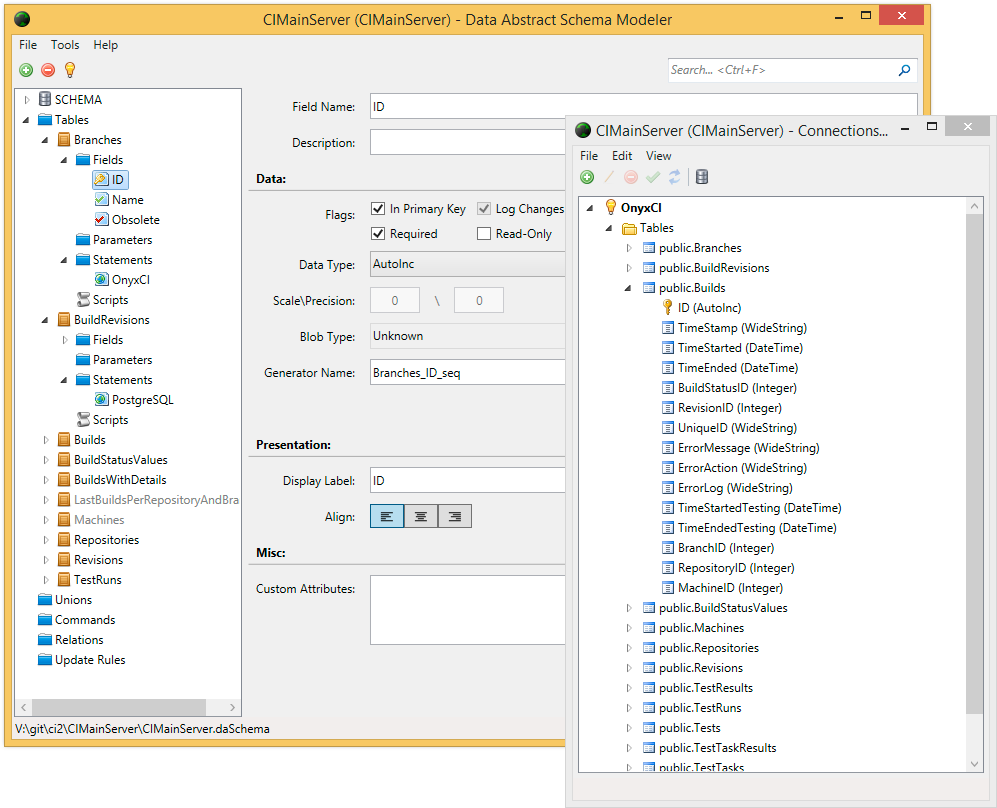This screenshot has height=808, width=997.
Task: Select the ID key field under Branches Fields
Action: pyautogui.click(x=111, y=180)
